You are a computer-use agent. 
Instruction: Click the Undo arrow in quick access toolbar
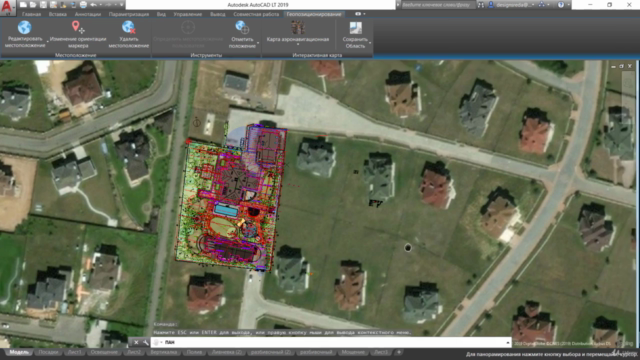(93, 5)
